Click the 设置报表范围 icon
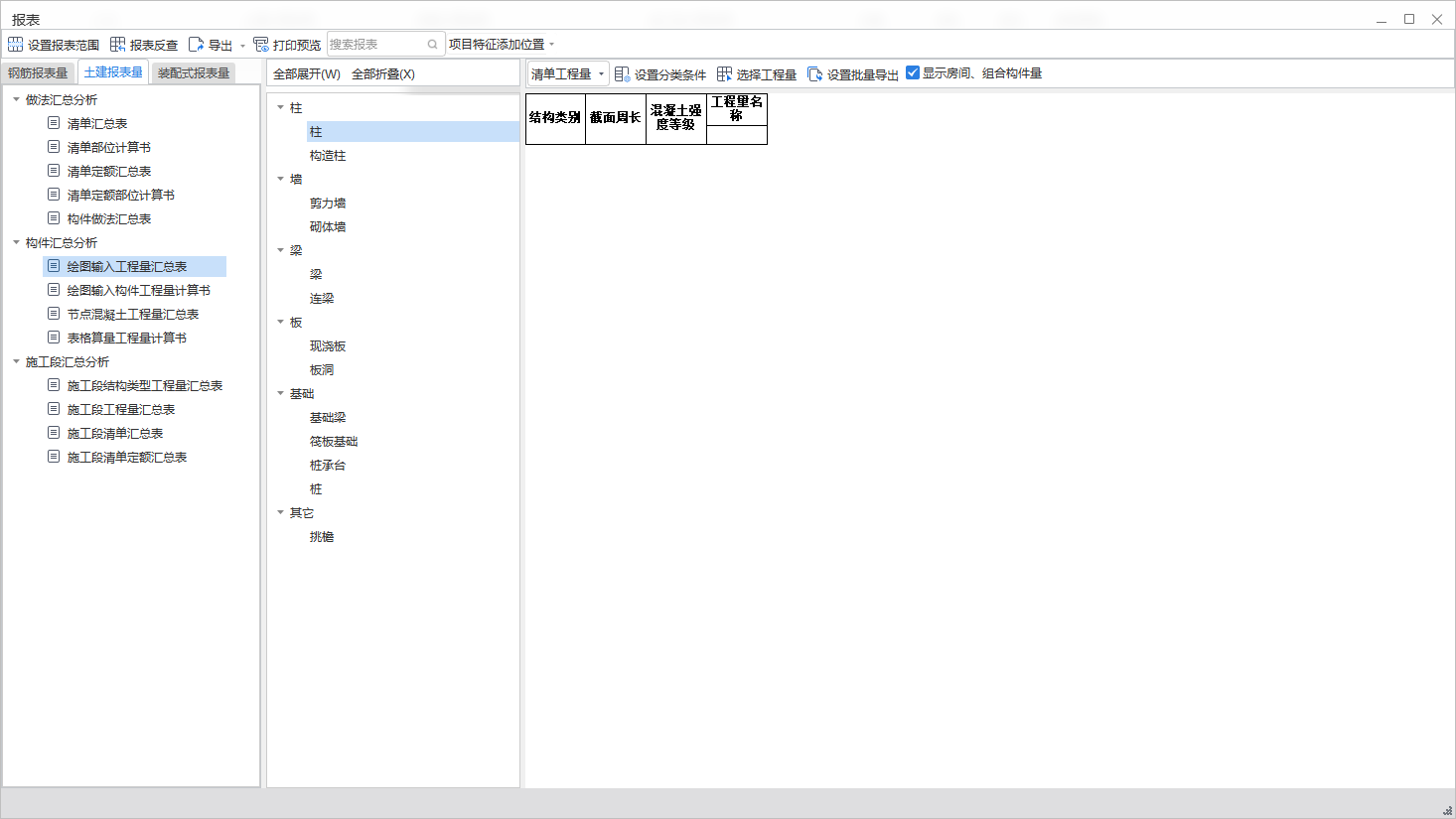 click(x=15, y=44)
